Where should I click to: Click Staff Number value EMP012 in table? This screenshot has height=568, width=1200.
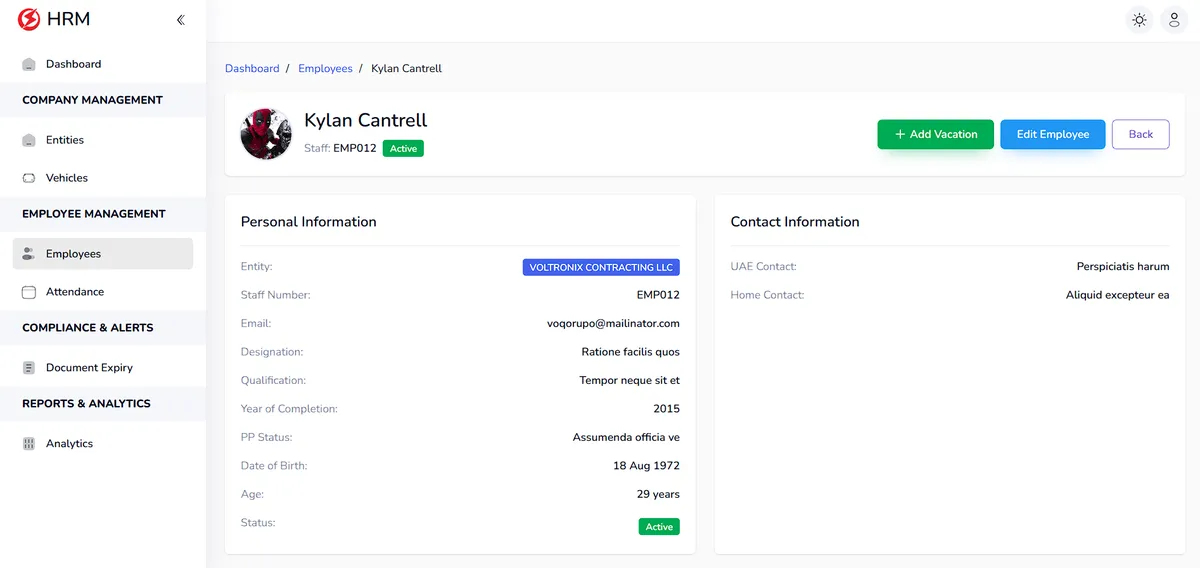click(x=658, y=295)
